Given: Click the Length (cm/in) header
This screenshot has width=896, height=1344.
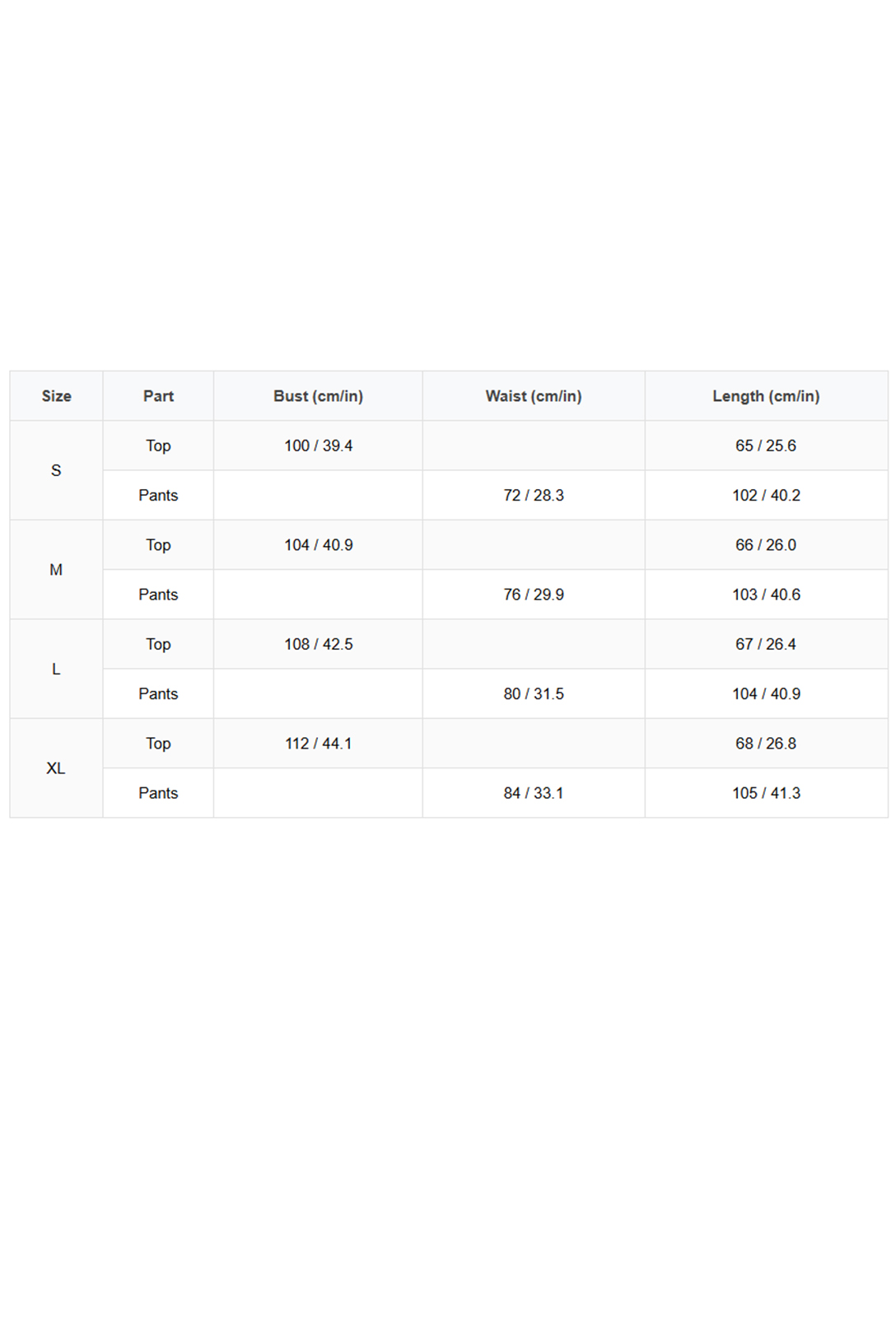Looking at the screenshot, I should coord(766,396).
